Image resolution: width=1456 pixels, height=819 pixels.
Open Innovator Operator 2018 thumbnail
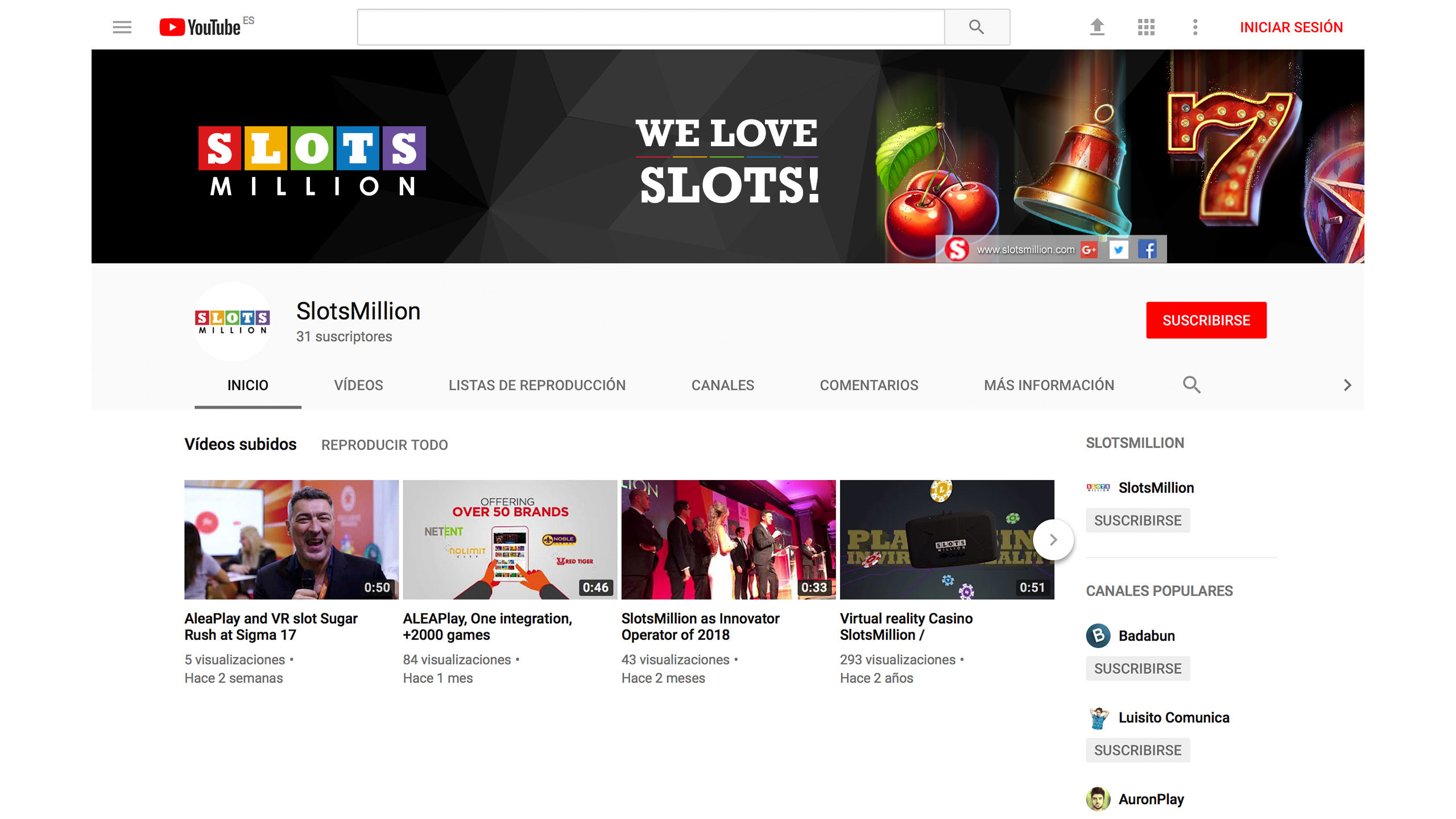728,539
